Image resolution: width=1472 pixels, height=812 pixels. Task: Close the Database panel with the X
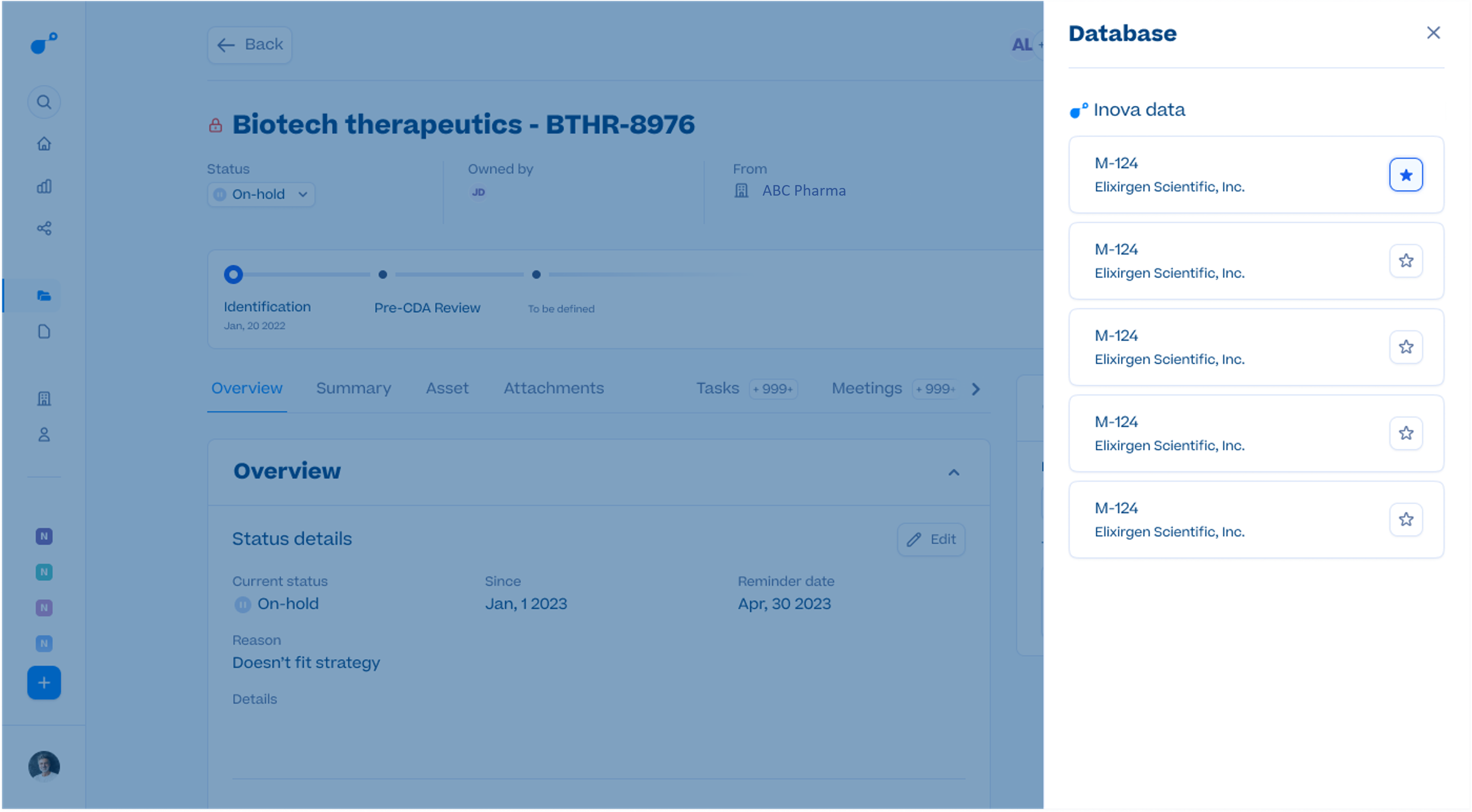coord(1433,33)
